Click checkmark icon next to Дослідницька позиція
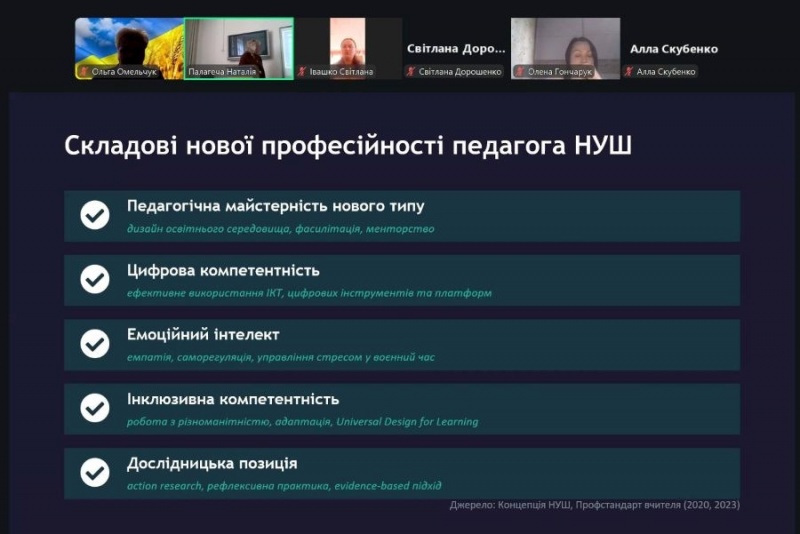 [95, 472]
